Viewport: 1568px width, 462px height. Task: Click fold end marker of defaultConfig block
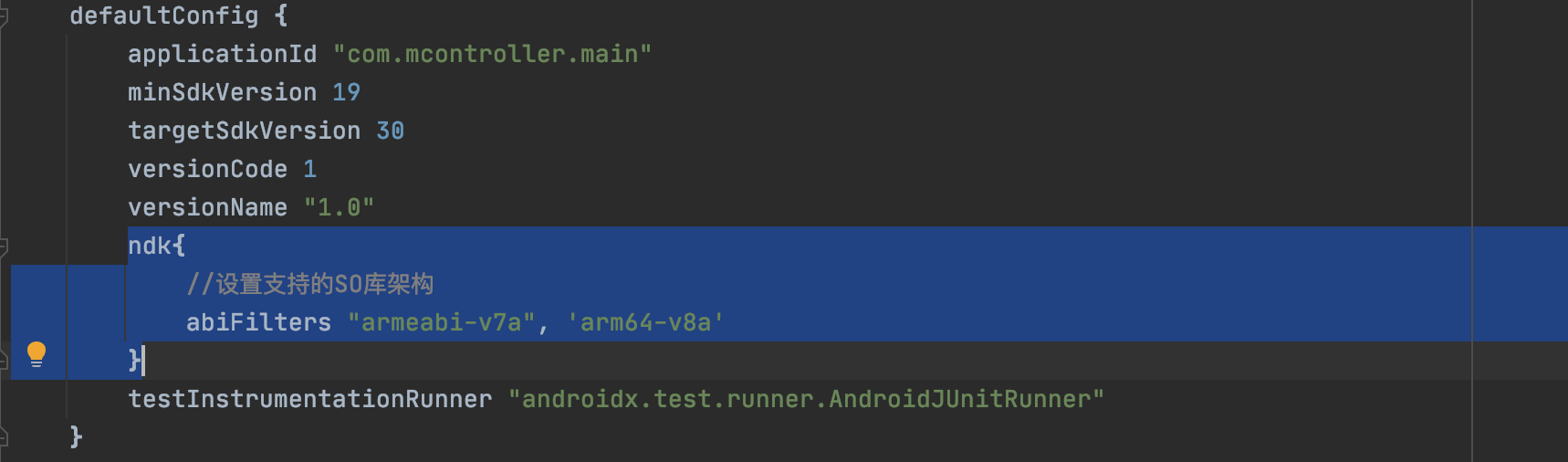click(x=4, y=437)
